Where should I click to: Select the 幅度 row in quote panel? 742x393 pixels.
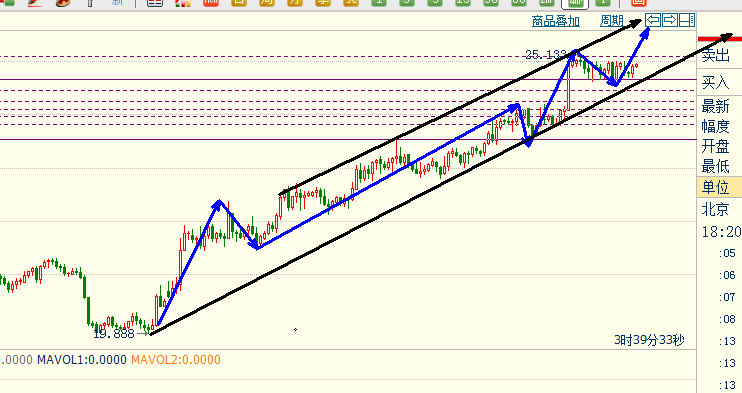pyautogui.click(x=720, y=126)
